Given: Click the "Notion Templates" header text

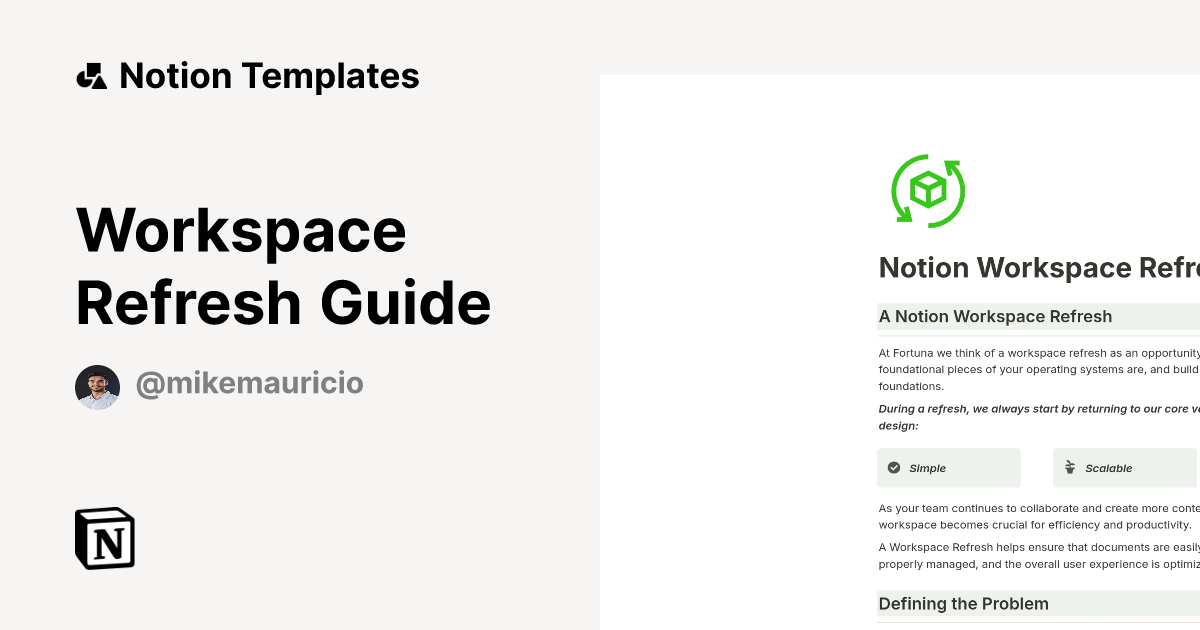Looking at the screenshot, I should (269, 76).
